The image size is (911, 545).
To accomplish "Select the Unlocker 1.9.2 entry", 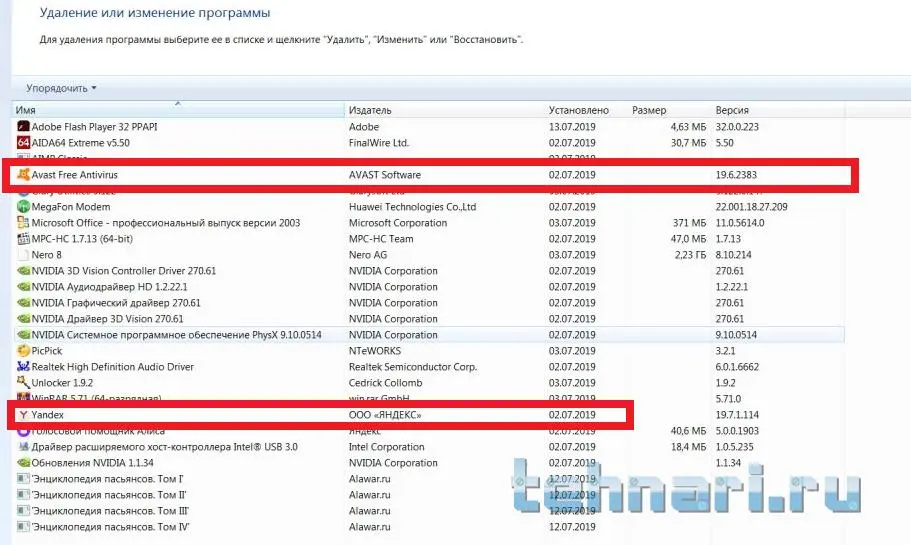I will pyautogui.click(x=62, y=382).
